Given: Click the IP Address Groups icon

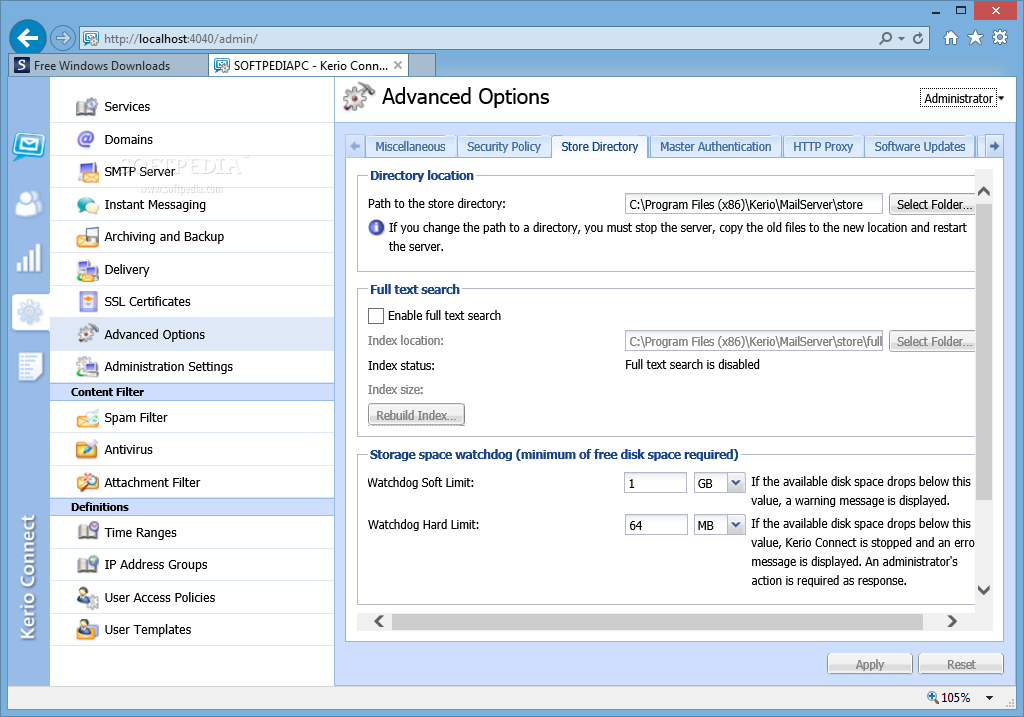Looking at the screenshot, I should point(88,564).
